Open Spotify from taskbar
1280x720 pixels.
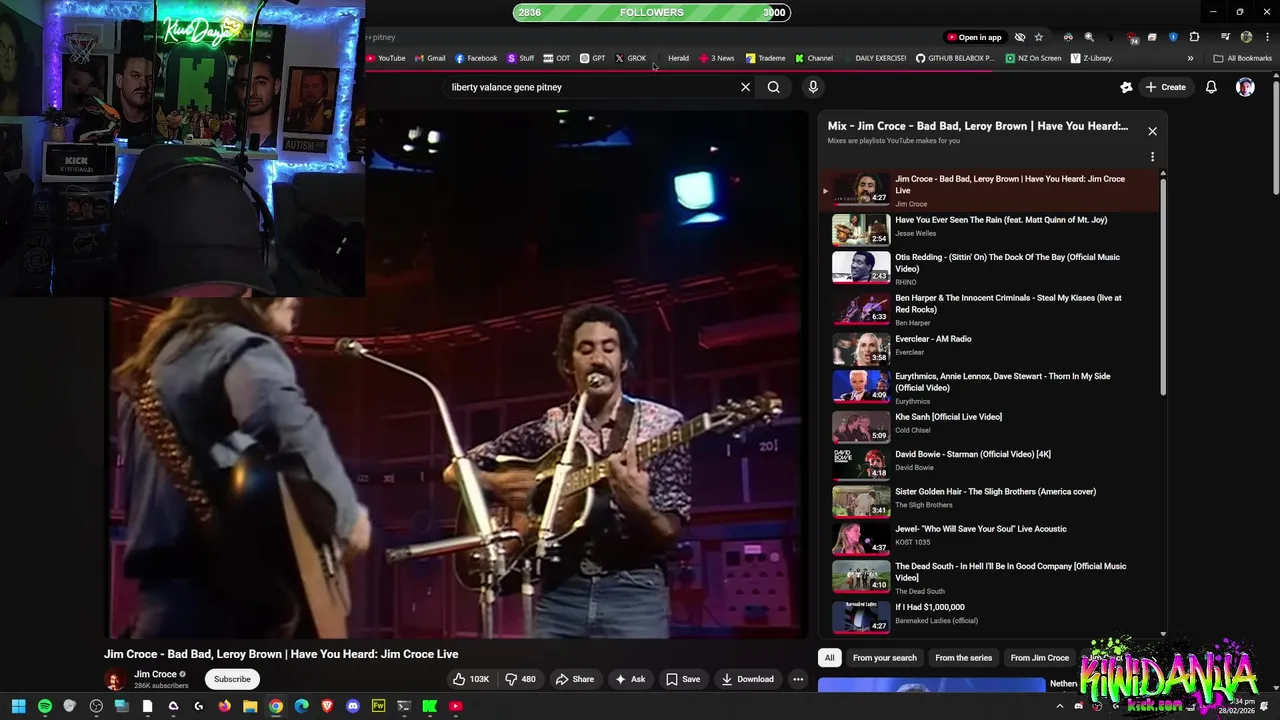point(45,706)
